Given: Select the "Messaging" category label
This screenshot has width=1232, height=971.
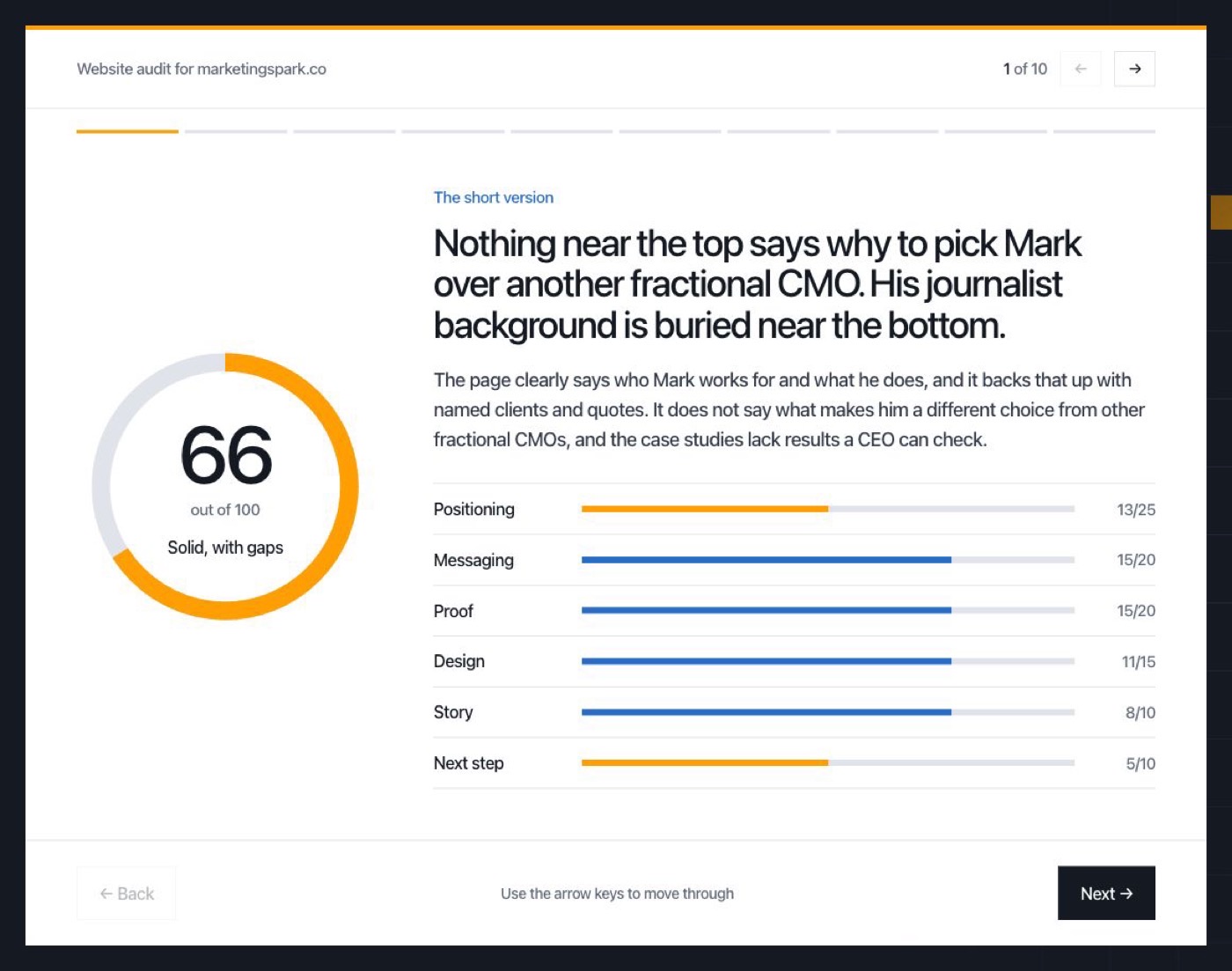Looking at the screenshot, I should point(473,560).
